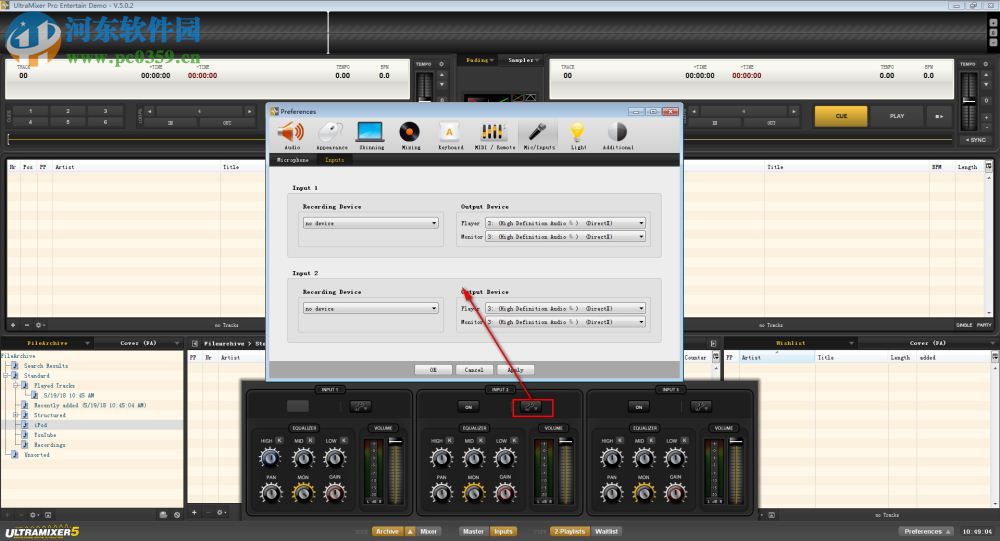Toggle Input 2 ON button
This screenshot has width=1000, height=541.
[x=468, y=406]
